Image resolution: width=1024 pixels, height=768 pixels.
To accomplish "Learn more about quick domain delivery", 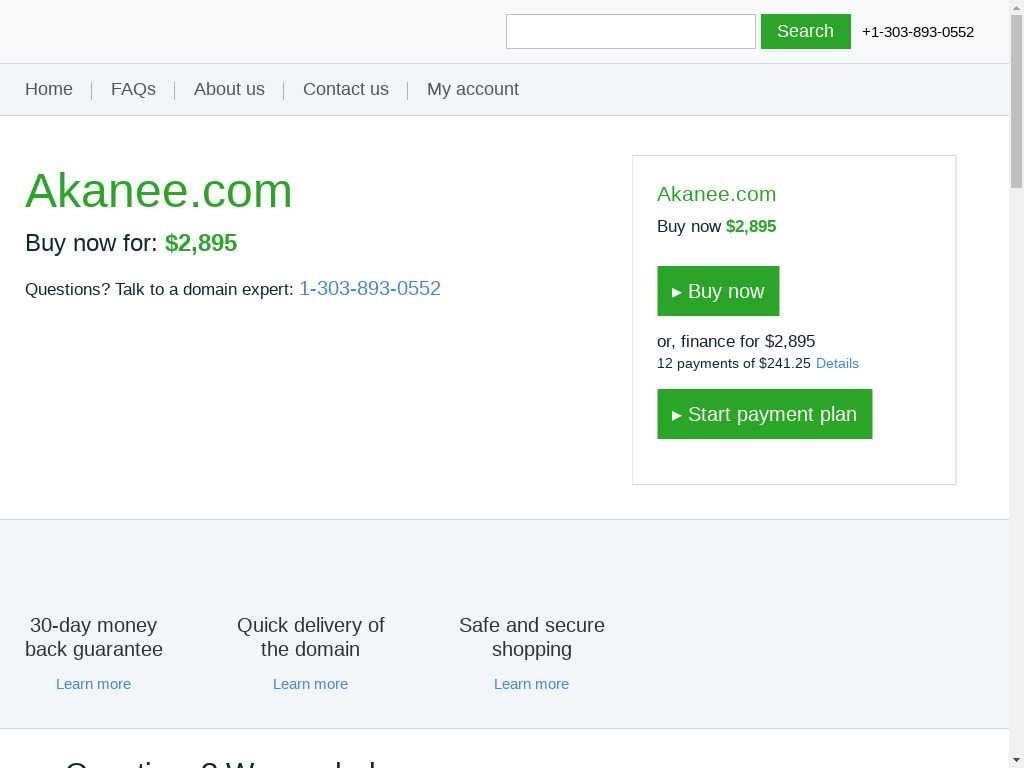I will click(x=310, y=684).
